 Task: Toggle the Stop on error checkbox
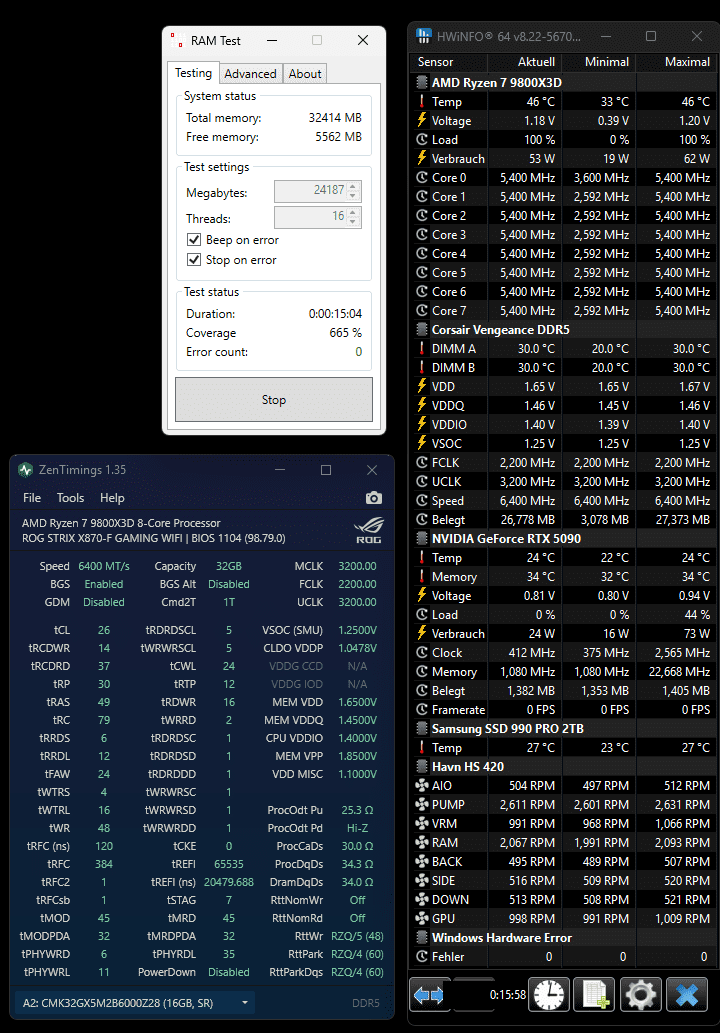tap(194, 260)
